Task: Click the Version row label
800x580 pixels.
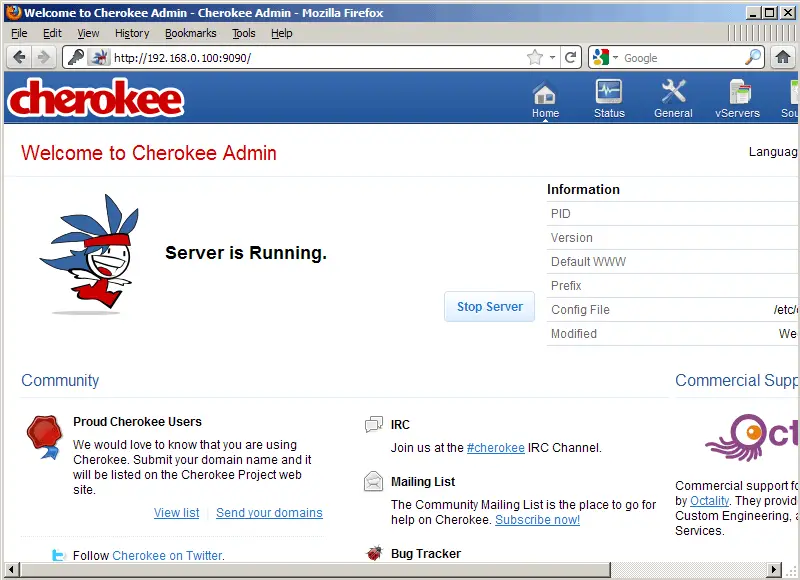Action: click(x=571, y=238)
